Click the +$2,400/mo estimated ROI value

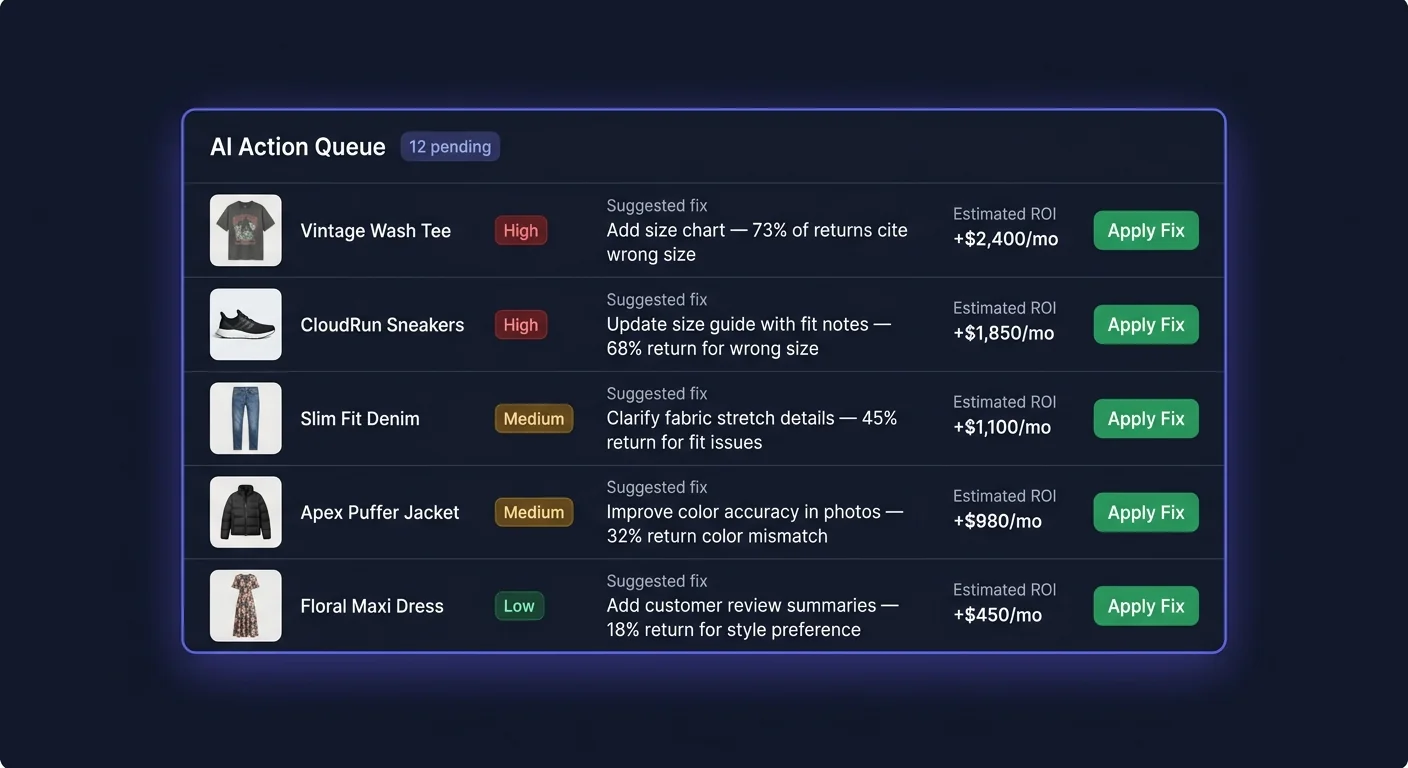(1004, 238)
